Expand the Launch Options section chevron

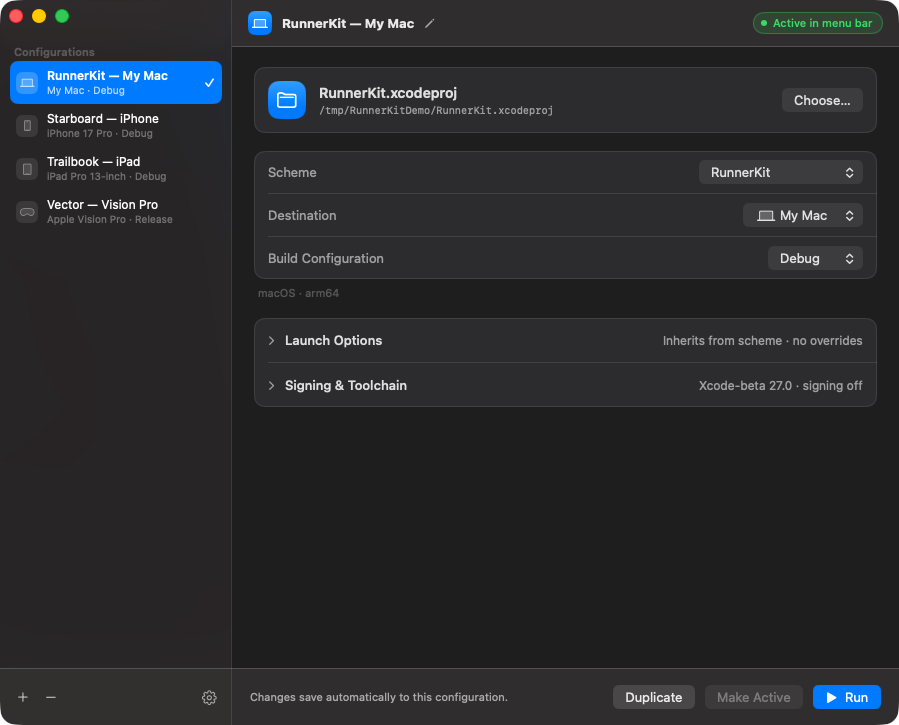[x=271, y=340]
